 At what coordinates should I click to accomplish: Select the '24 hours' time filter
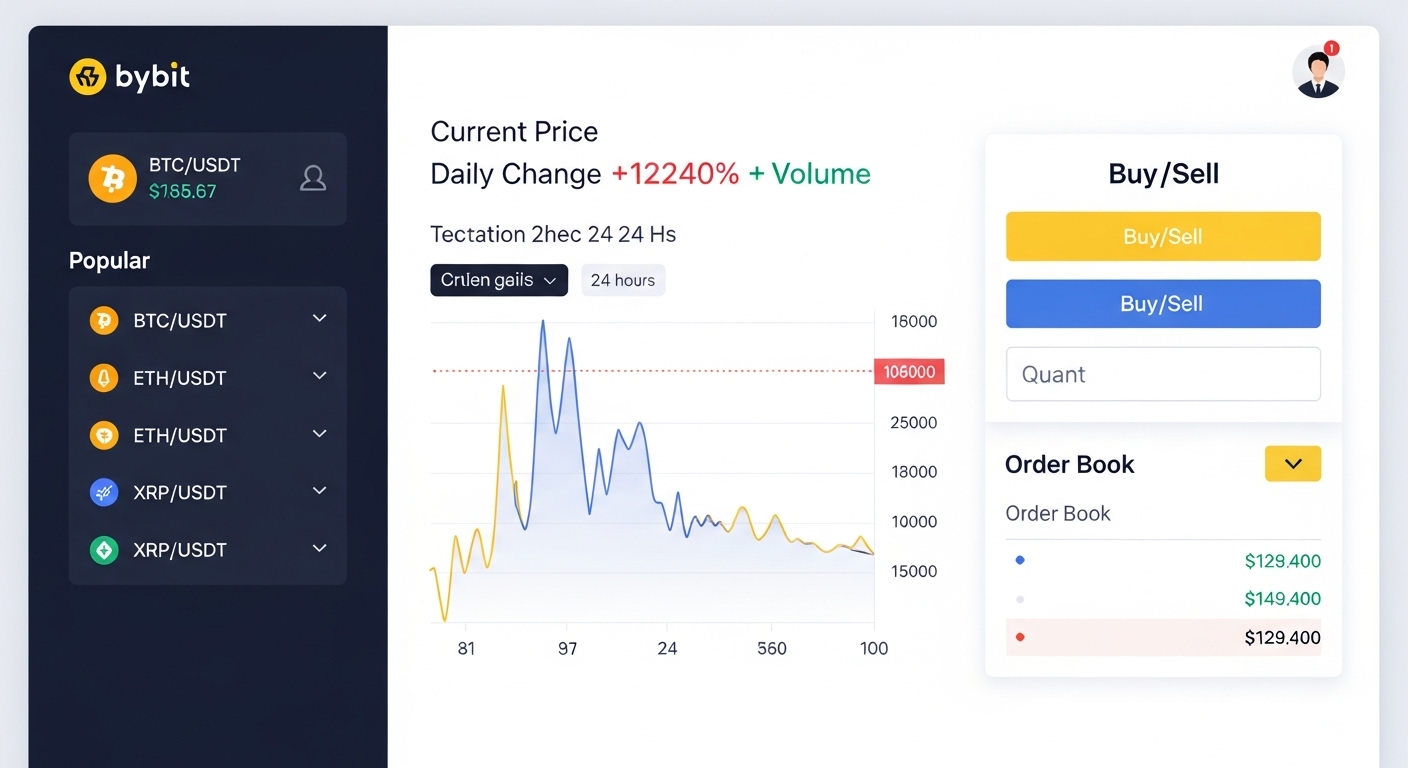pyautogui.click(x=623, y=280)
